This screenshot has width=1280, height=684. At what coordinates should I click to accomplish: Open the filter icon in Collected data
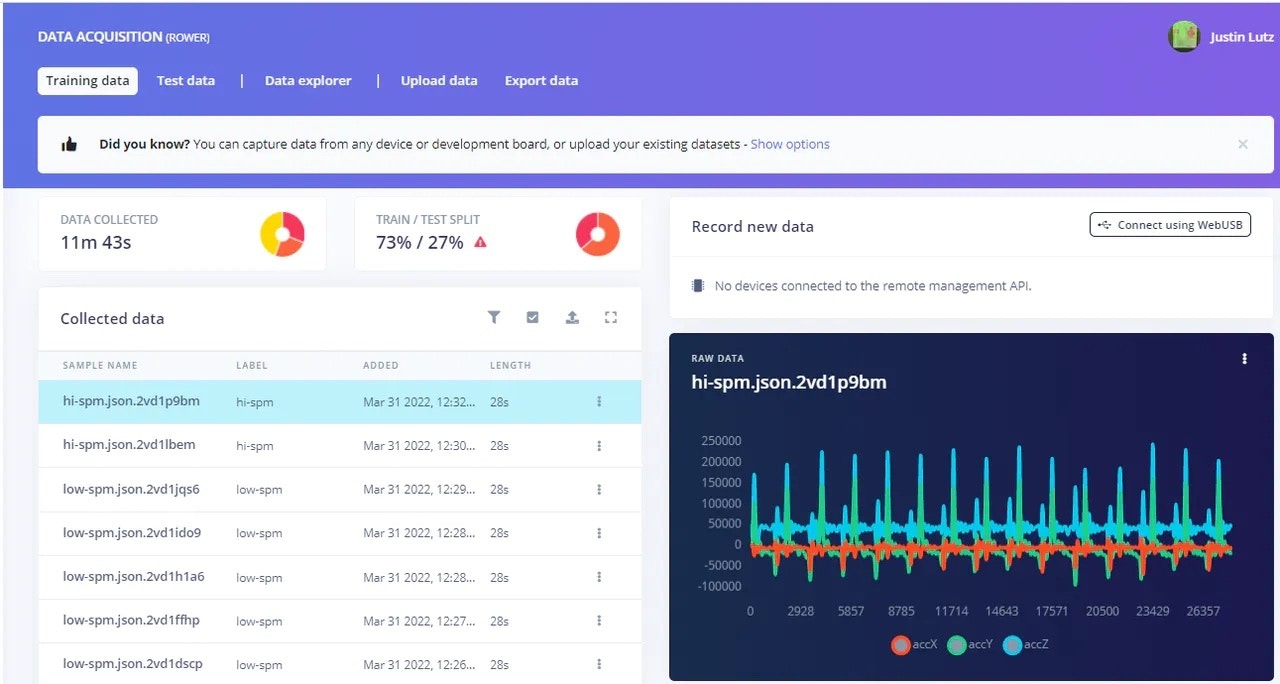494,317
